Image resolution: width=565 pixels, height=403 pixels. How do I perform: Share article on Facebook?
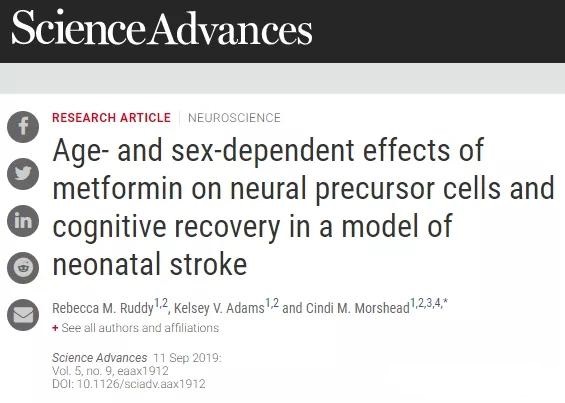pyautogui.click(x=23, y=127)
